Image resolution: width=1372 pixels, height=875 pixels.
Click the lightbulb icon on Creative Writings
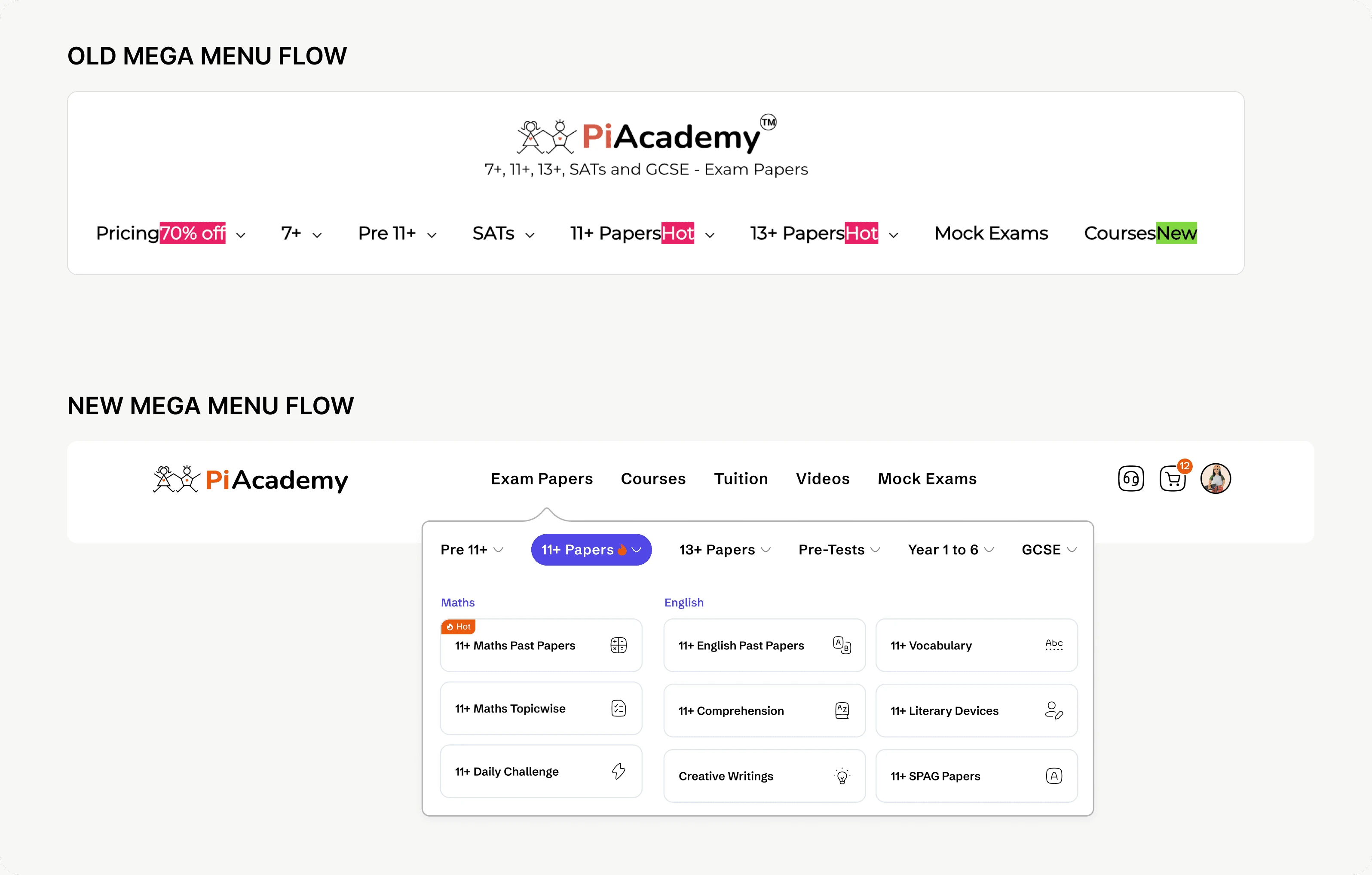point(842,776)
